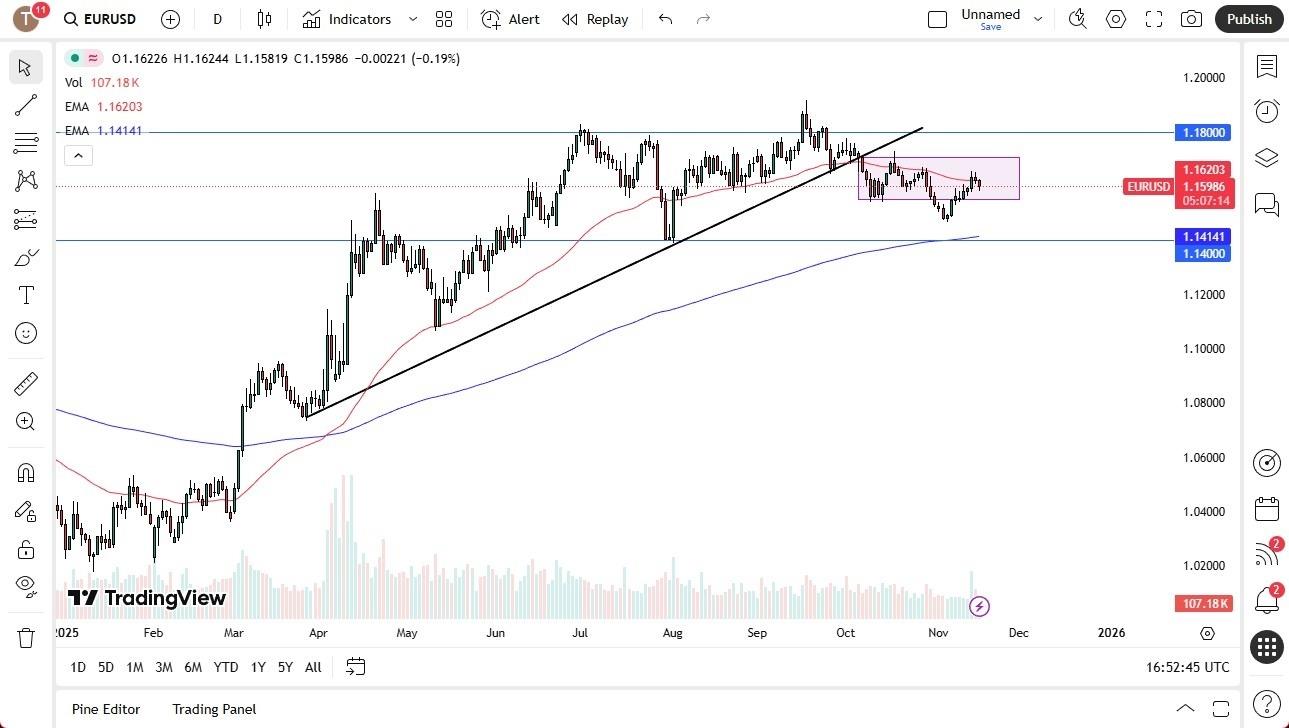The image size is (1289, 728).
Task: Toggle magnet mode for drawings
Action: [x=26, y=472]
